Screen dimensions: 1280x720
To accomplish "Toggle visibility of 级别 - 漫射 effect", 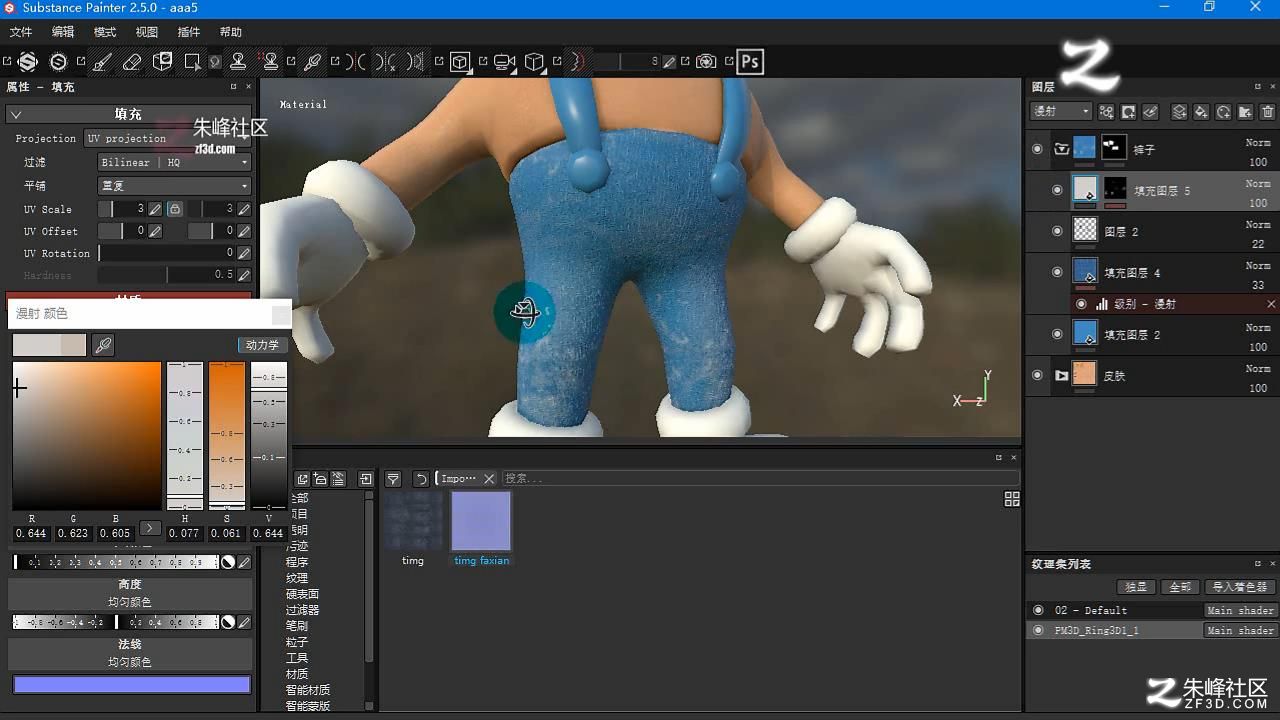I will click(1081, 304).
